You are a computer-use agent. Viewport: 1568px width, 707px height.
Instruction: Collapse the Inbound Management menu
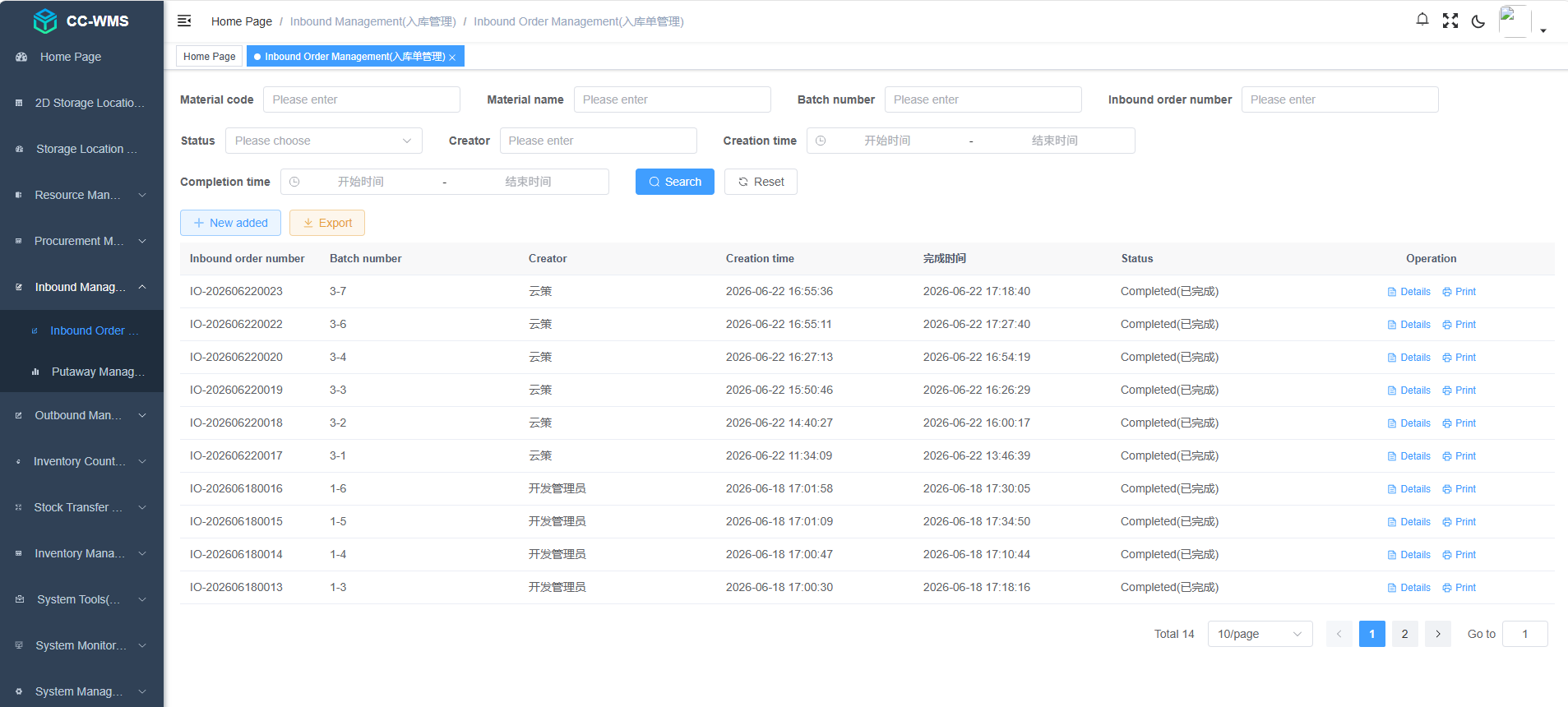click(x=81, y=287)
